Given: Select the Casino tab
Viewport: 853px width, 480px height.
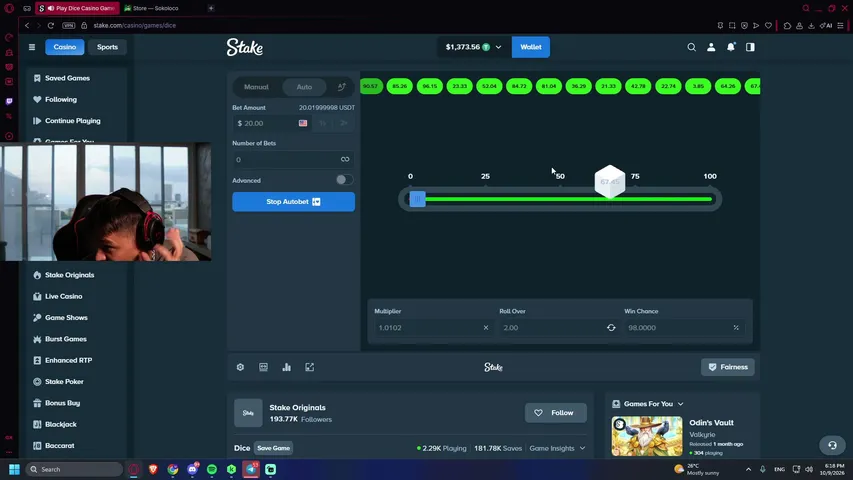Looking at the screenshot, I should [x=65, y=47].
